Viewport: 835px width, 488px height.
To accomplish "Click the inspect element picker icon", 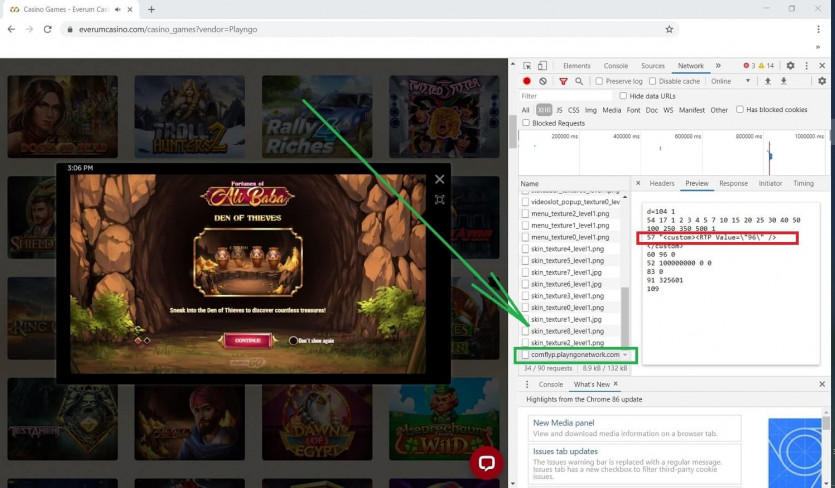I will pos(527,66).
